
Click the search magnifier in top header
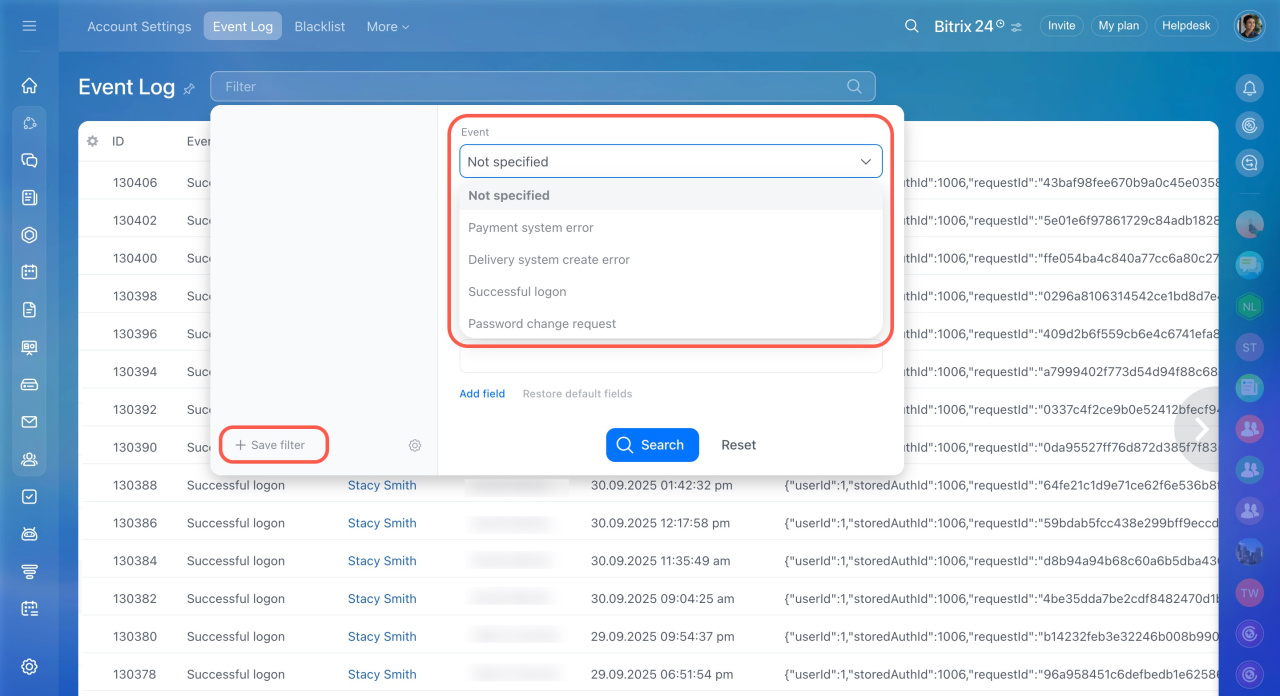click(911, 26)
